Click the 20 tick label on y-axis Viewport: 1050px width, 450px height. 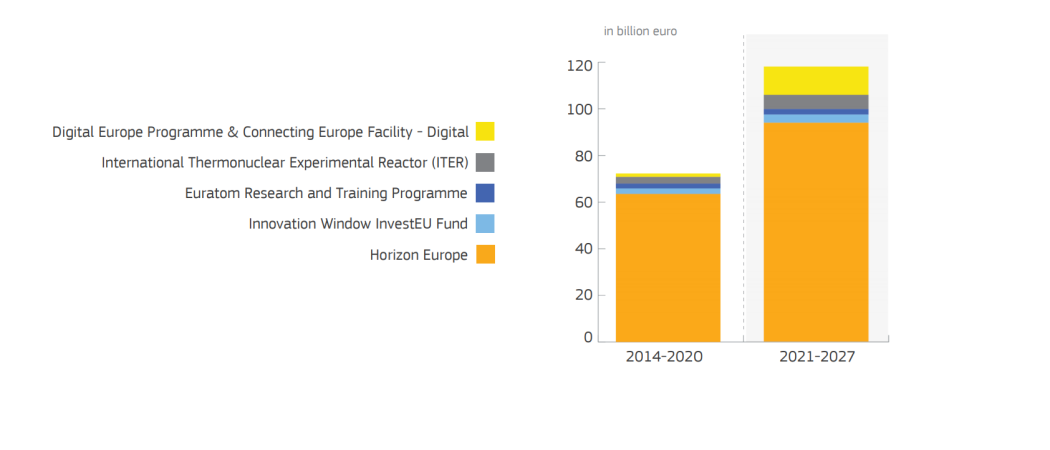coord(583,295)
